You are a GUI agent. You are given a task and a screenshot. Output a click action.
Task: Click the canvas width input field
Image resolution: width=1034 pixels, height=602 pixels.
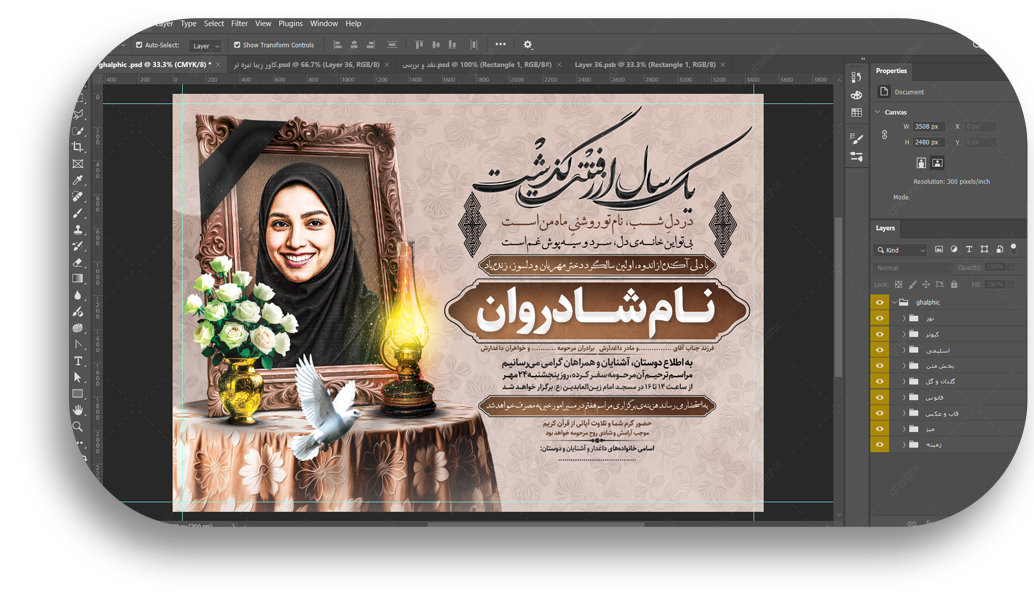(x=928, y=127)
